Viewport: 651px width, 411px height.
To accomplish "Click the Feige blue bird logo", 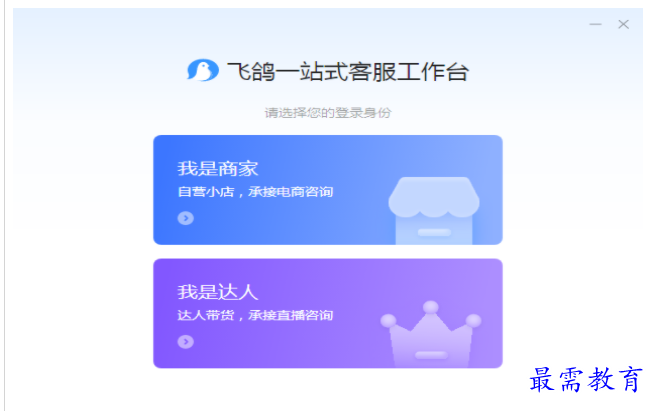I will click(203, 70).
